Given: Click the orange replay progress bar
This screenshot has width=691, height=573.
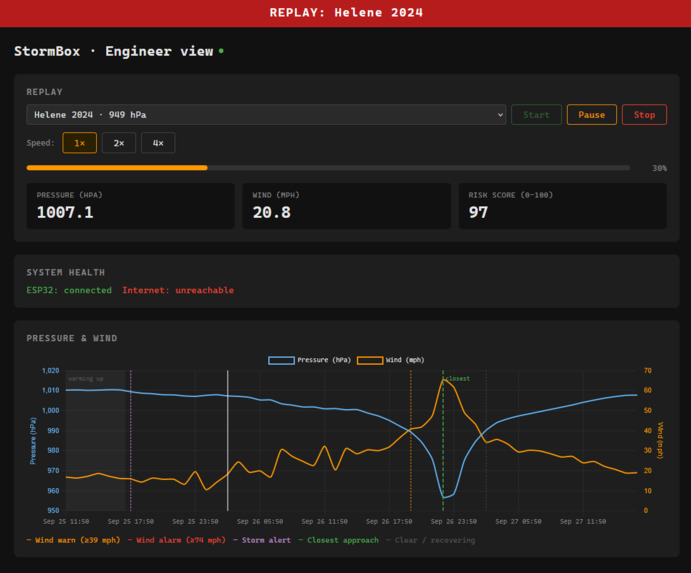Looking at the screenshot, I should (x=117, y=168).
